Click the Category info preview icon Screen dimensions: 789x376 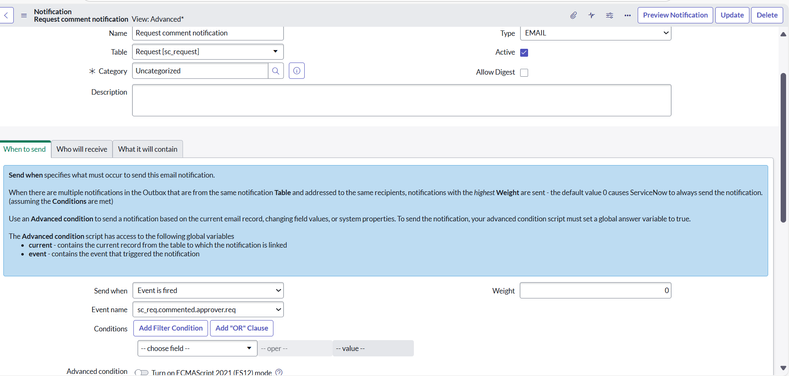coord(297,71)
